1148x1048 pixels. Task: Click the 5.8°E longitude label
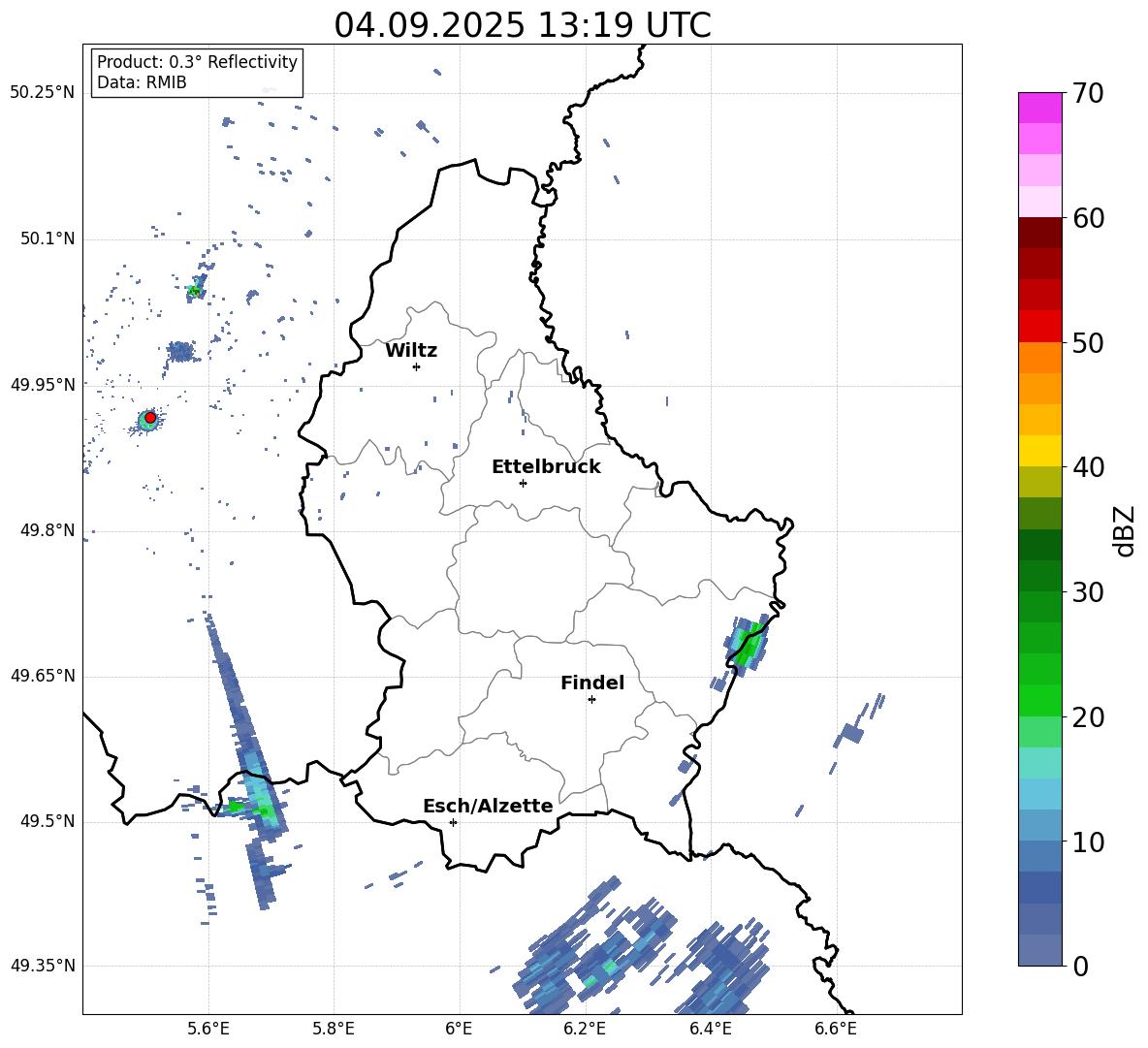click(334, 1029)
